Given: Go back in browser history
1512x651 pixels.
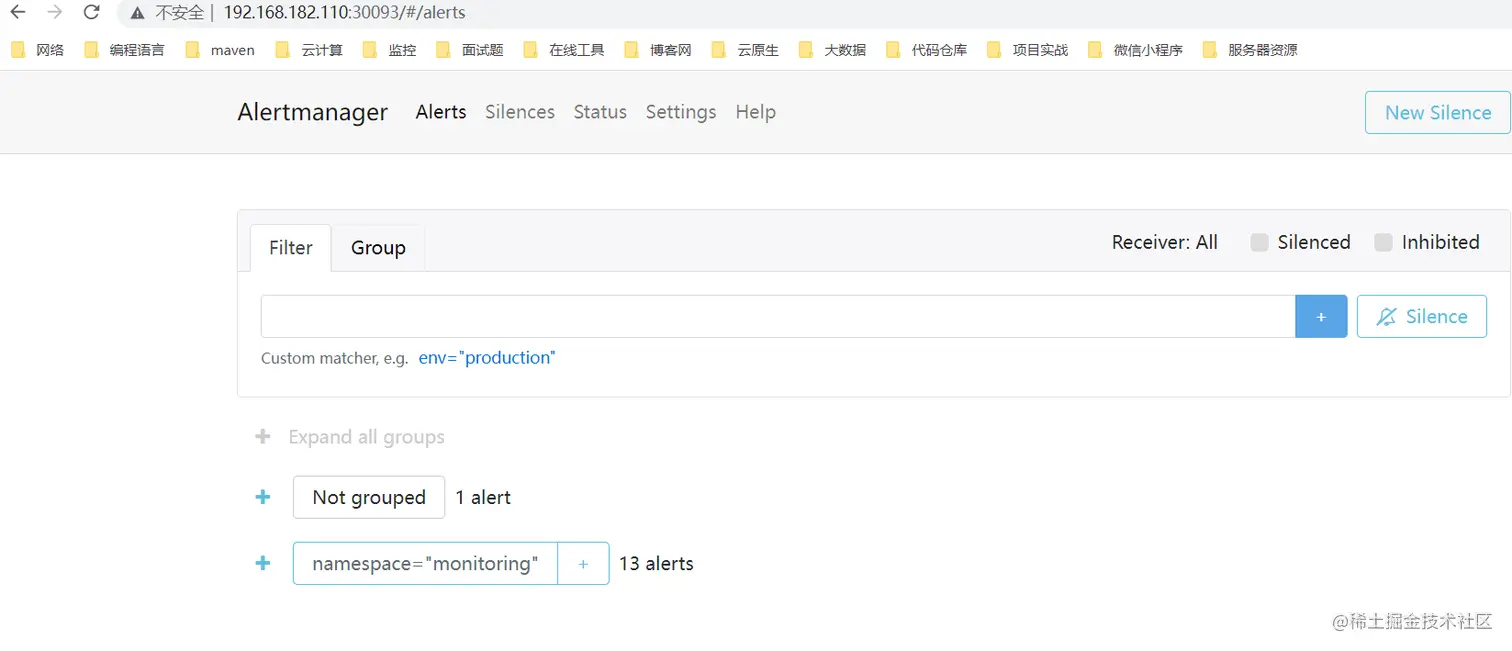Looking at the screenshot, I should pyautogui.click(x=18, y=12).
